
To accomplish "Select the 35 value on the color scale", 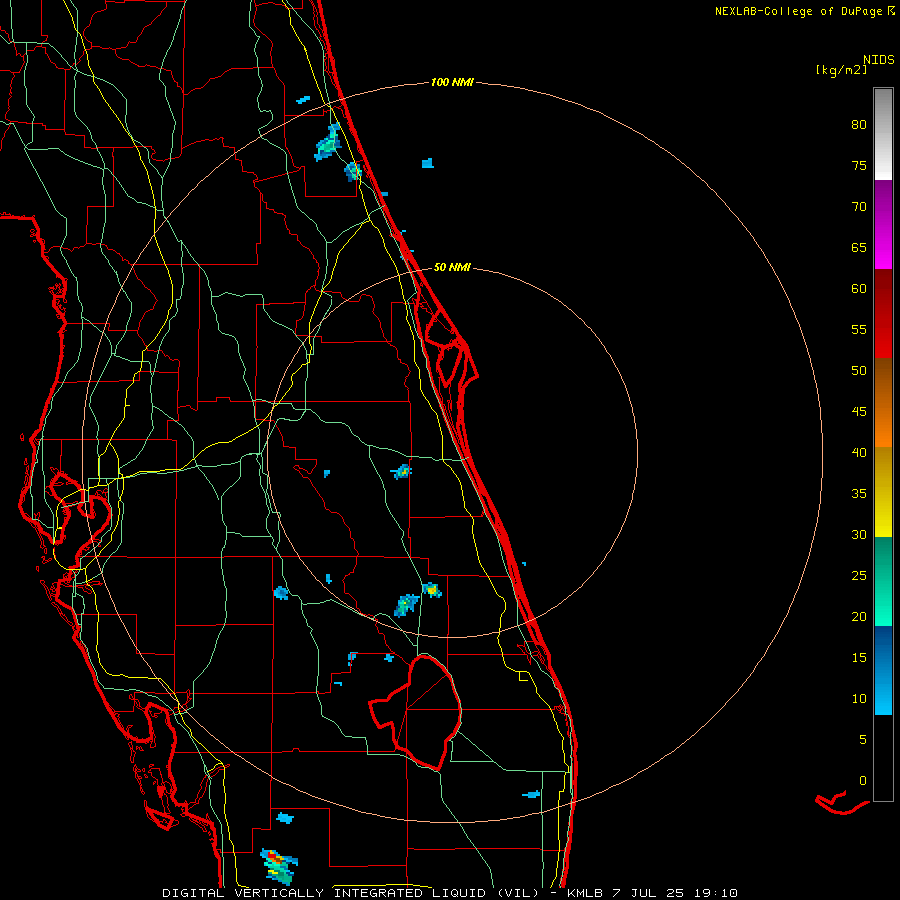I will [x=859, y=494].
